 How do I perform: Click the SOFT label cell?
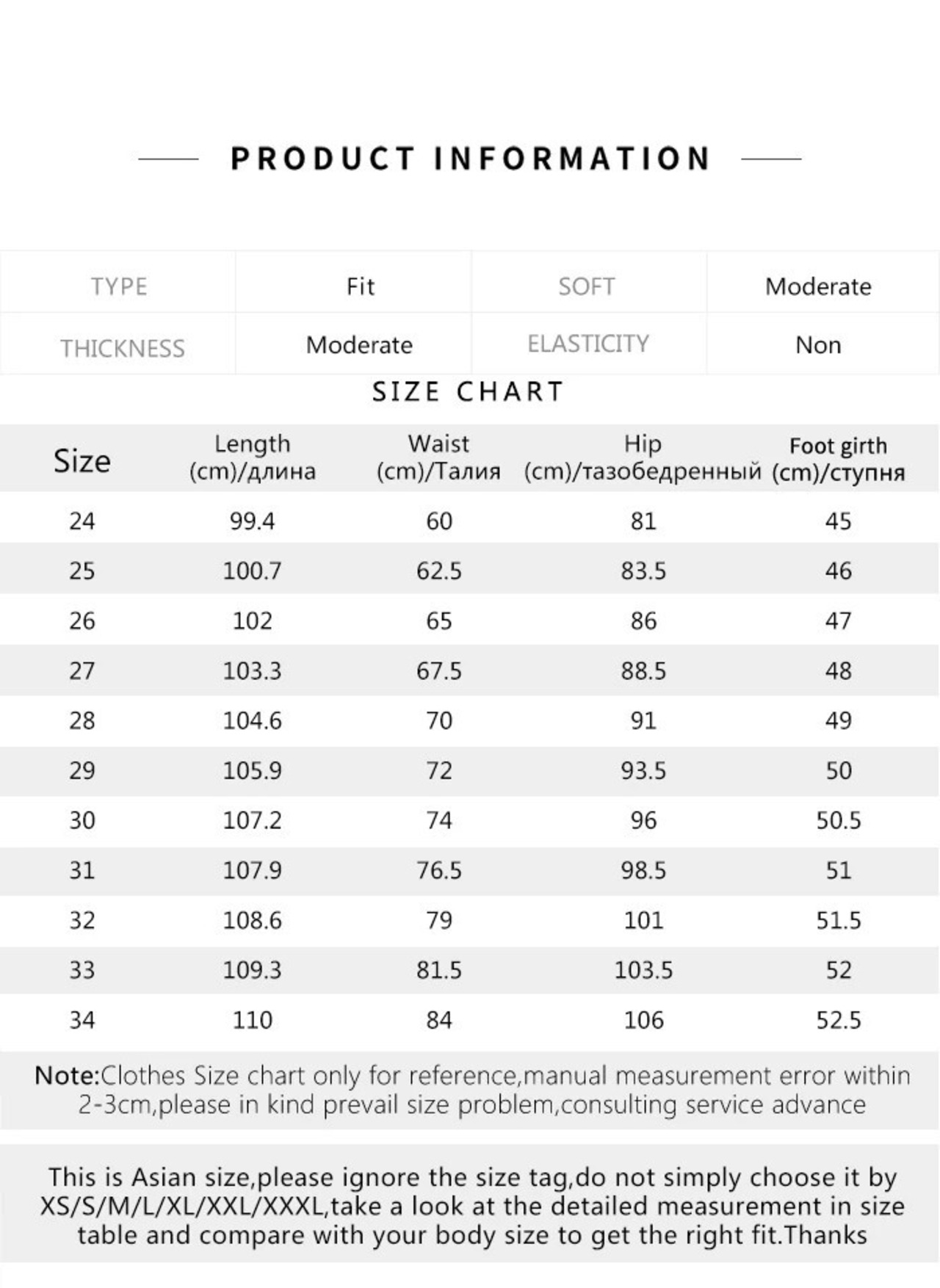pyautogui.click(x=586, y=286)
